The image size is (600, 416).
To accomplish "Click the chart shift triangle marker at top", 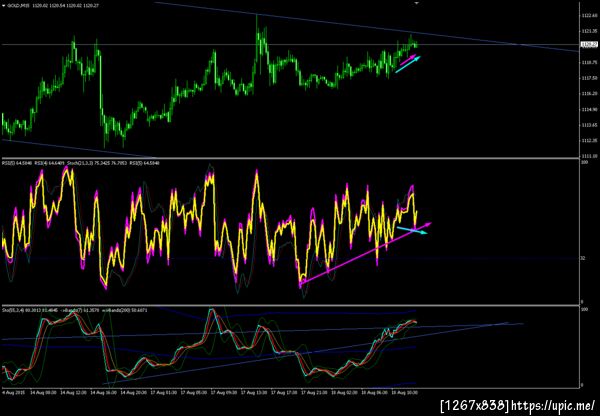I will [x=417, y=2].
